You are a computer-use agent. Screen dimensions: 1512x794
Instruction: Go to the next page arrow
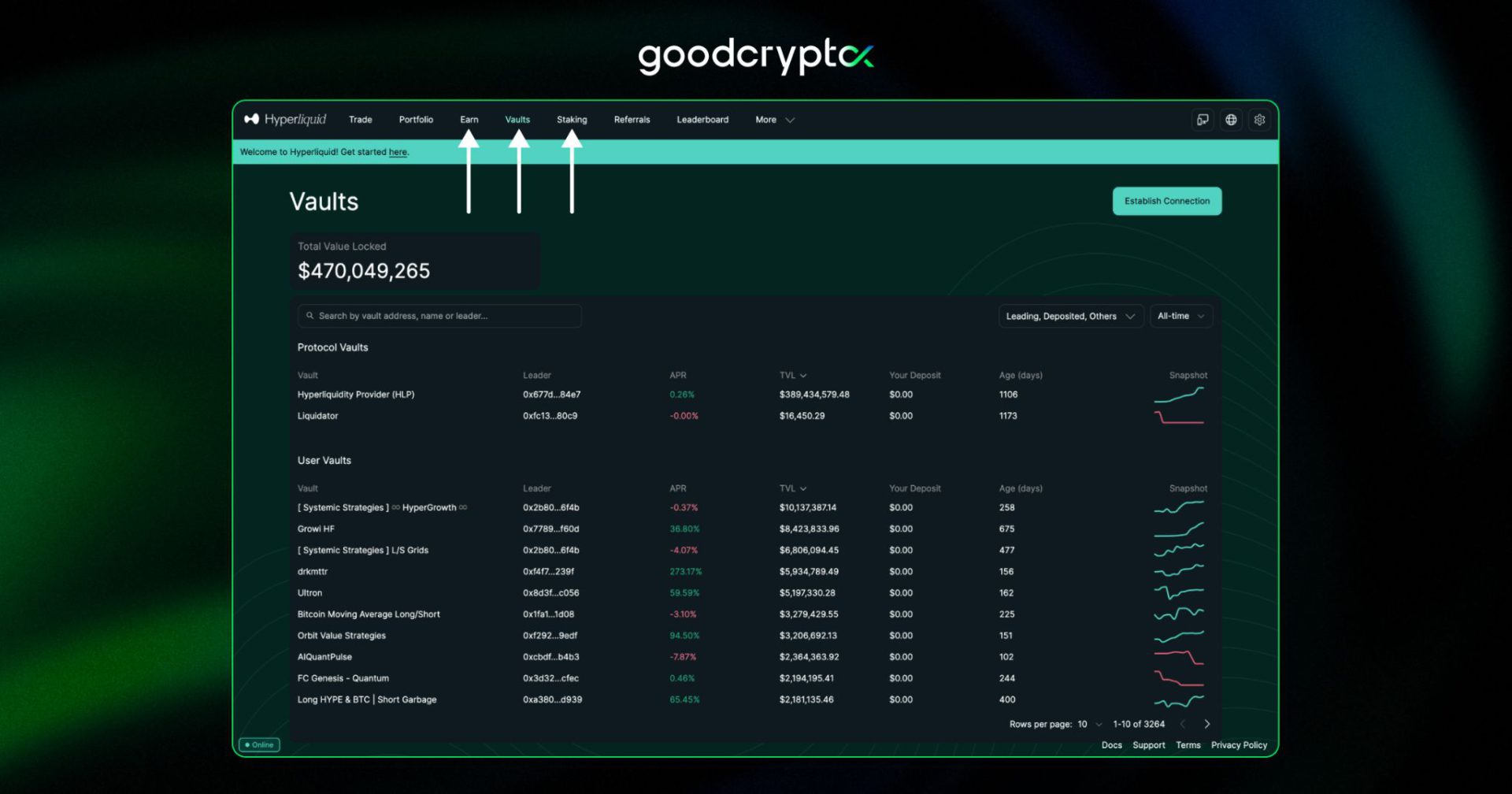pyautogui.click(x=1206, y=724)
